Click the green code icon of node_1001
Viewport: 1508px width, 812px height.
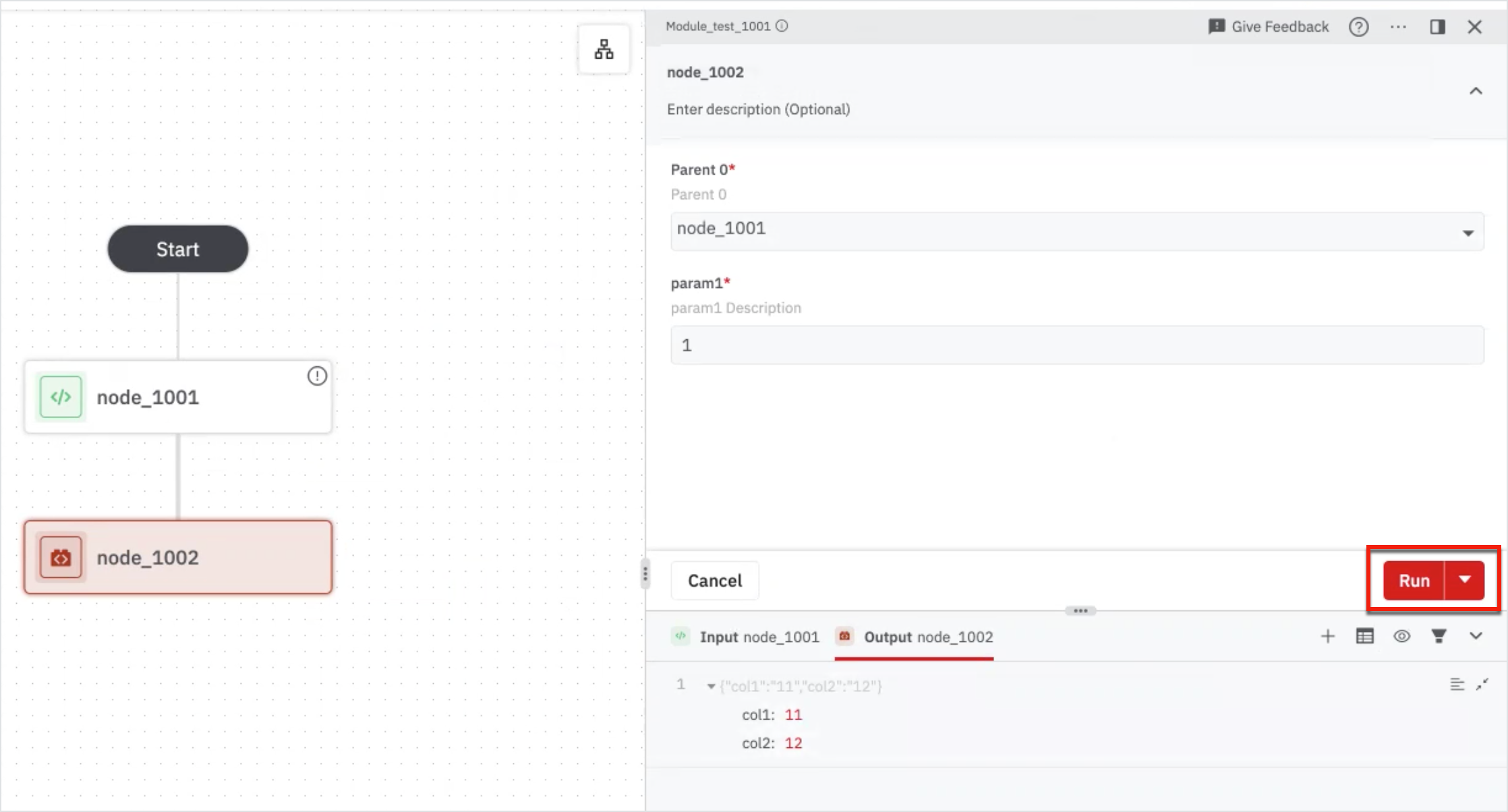pos(61,397)
